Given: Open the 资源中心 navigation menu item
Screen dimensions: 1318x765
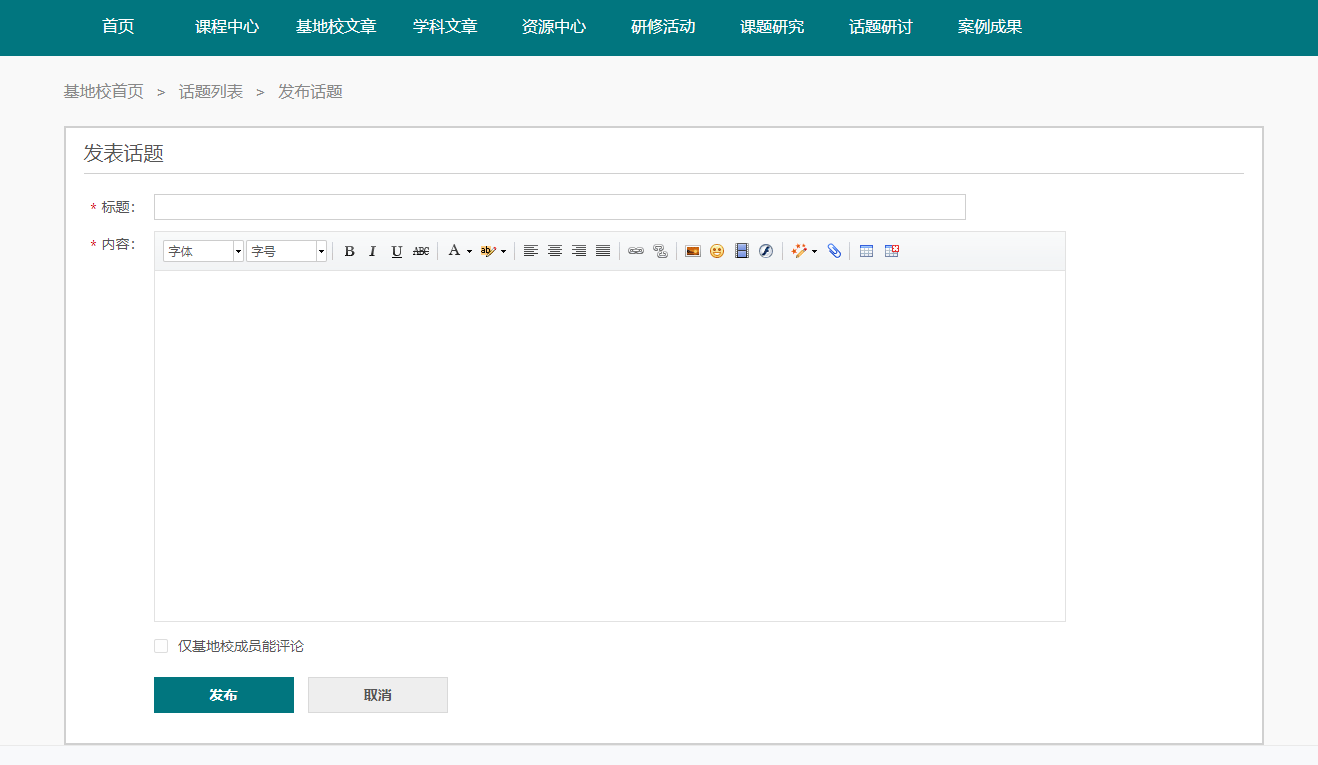Looking at the screenshot, I should pos(554,27).
